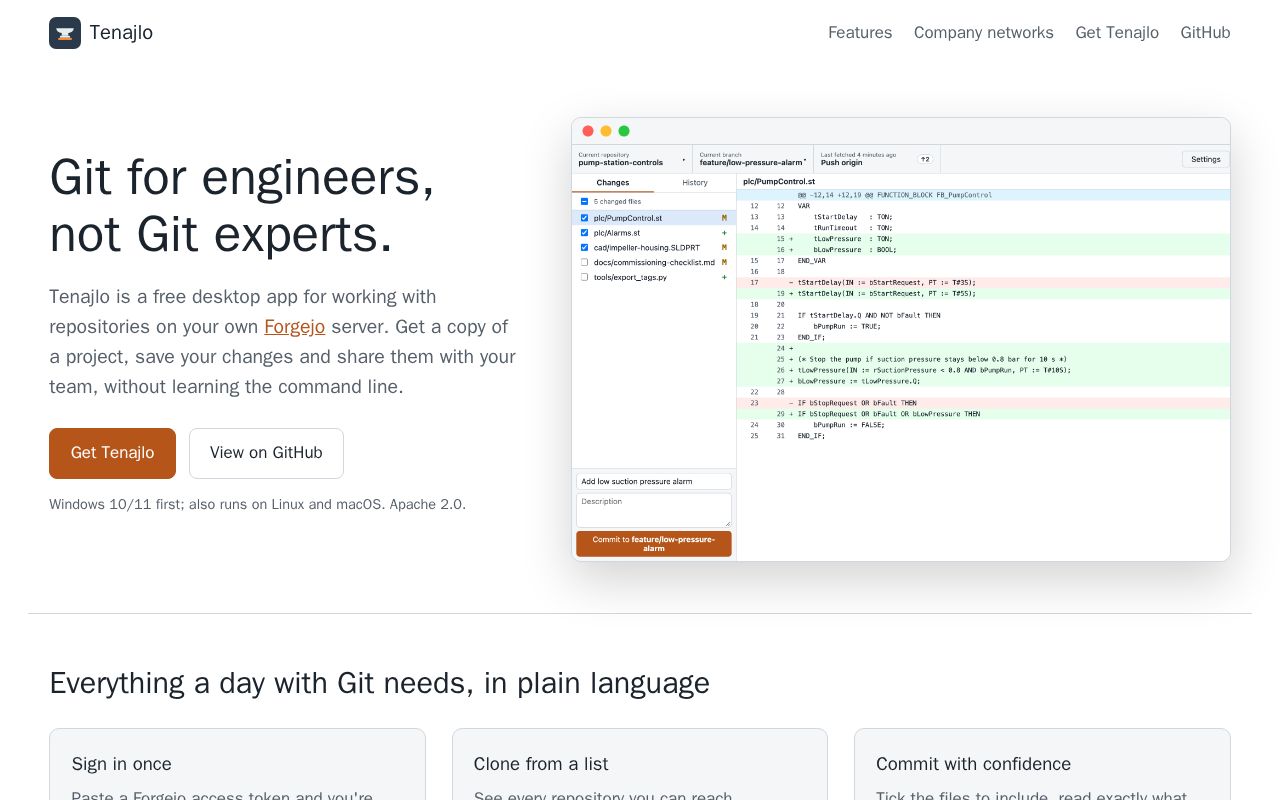Follow the Forgejo link in the intro text
Image resolution: width=1280 pixels, height=800 pixels.
pos(294,327)
